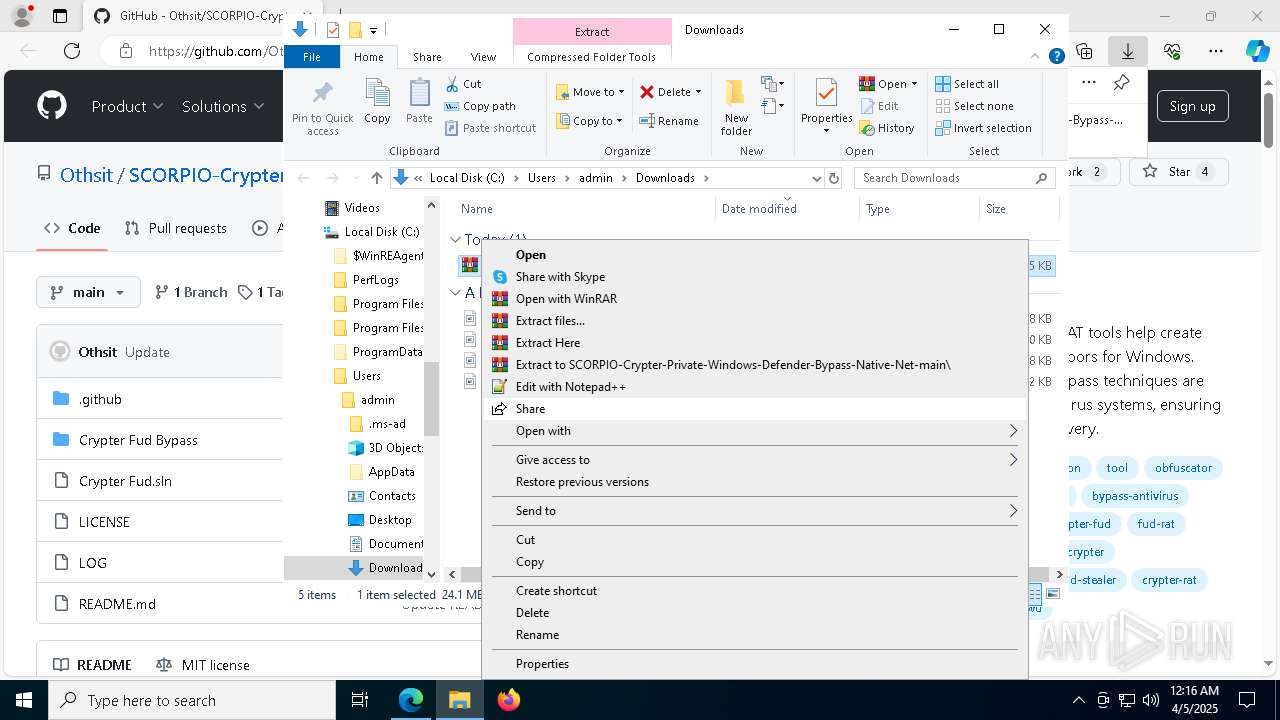Click GitHub octocat logo

pyautogui.click(x=52, y=106)
